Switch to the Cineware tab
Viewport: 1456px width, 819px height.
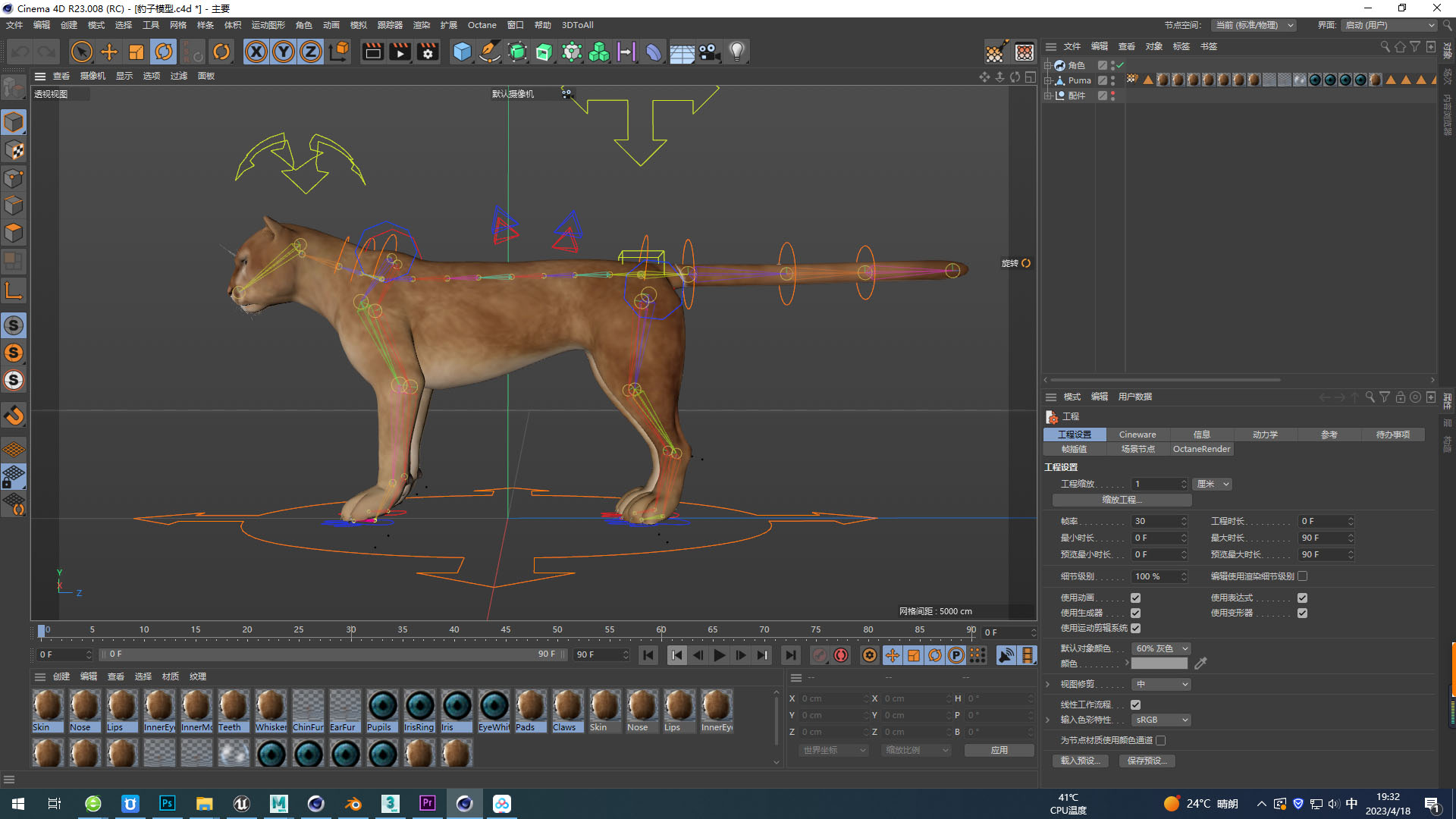coord(1137,435)
